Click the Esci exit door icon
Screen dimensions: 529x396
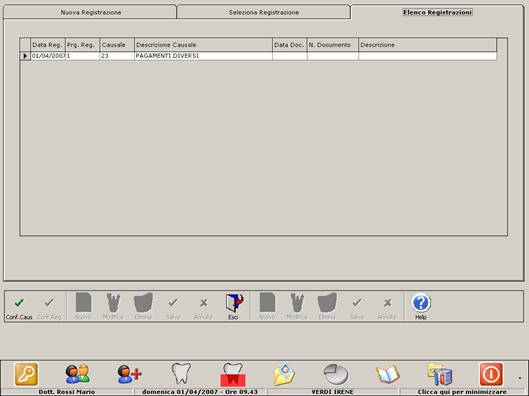(x=234, y=303)
